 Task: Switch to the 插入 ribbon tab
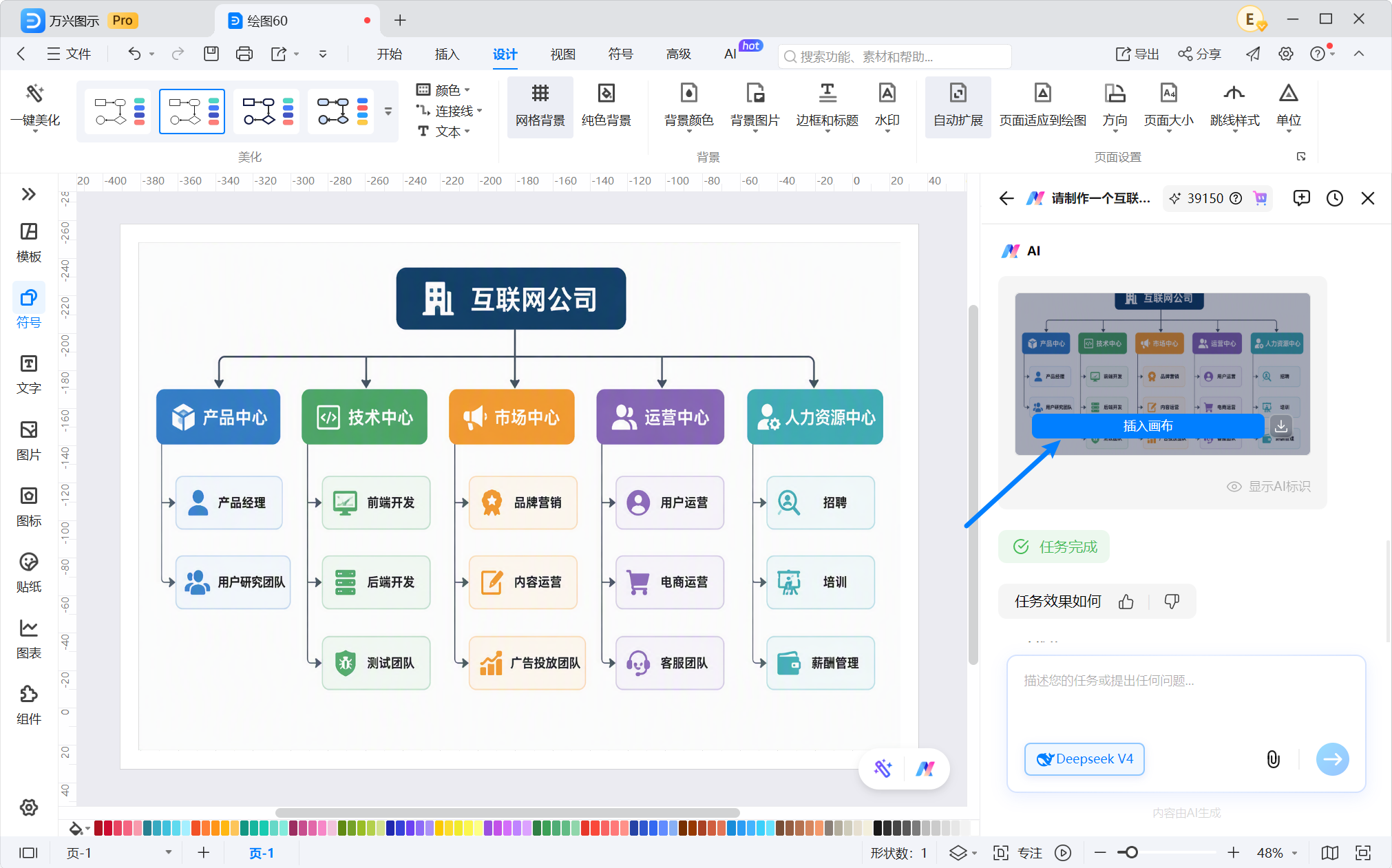[447, 54]
